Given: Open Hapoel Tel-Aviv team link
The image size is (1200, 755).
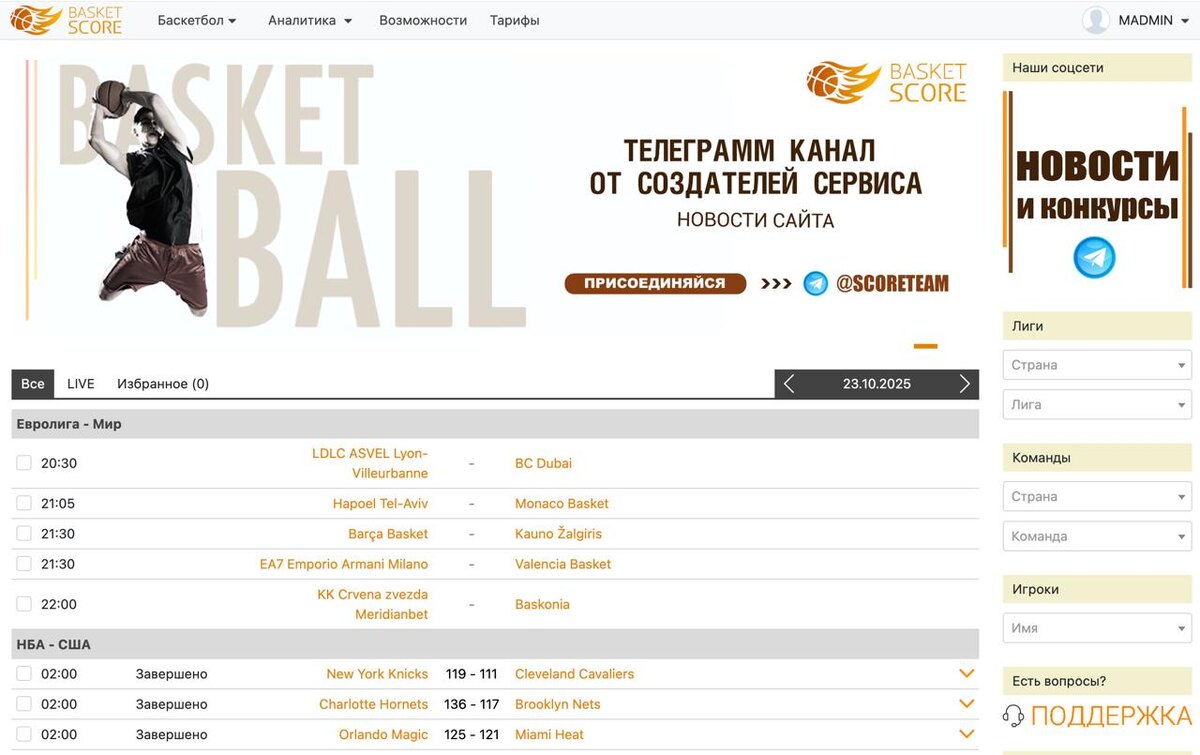Looking at the screenshot, I should tap(380, 503).
